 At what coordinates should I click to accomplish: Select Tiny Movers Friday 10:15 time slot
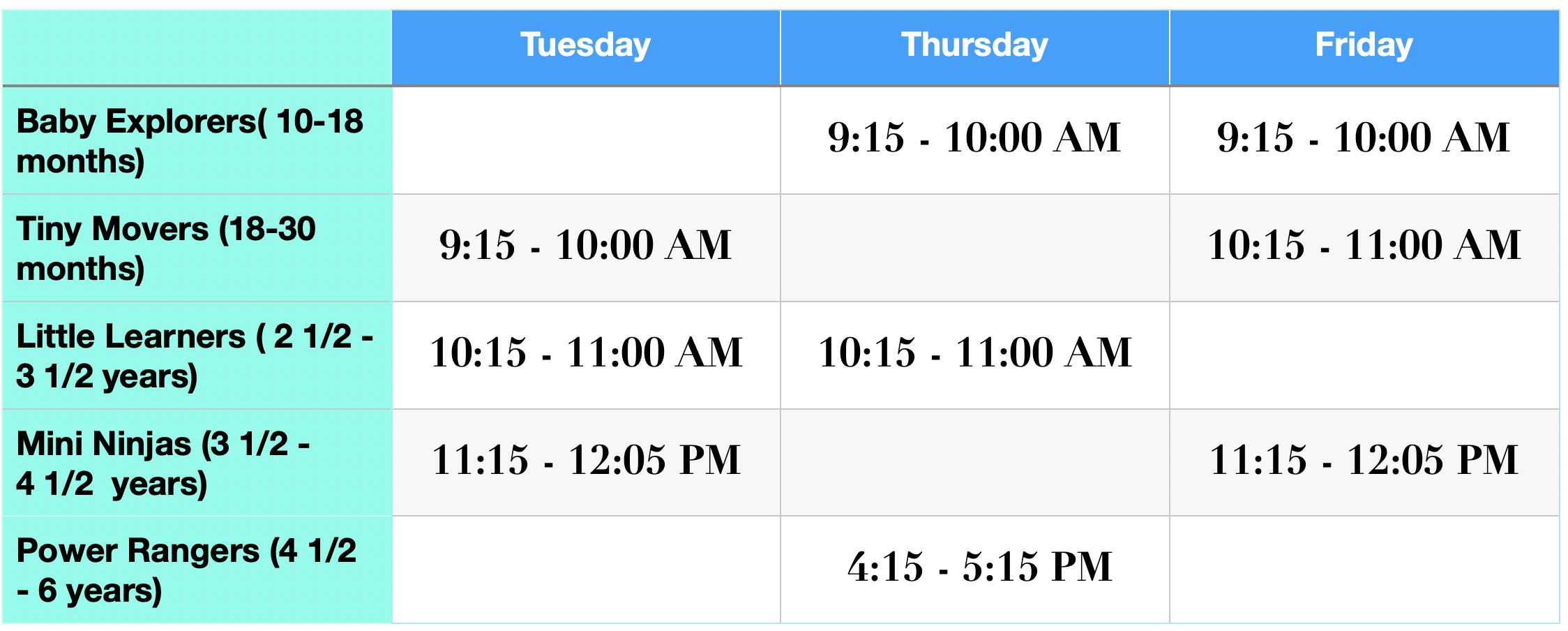[x=1364, y=245]
